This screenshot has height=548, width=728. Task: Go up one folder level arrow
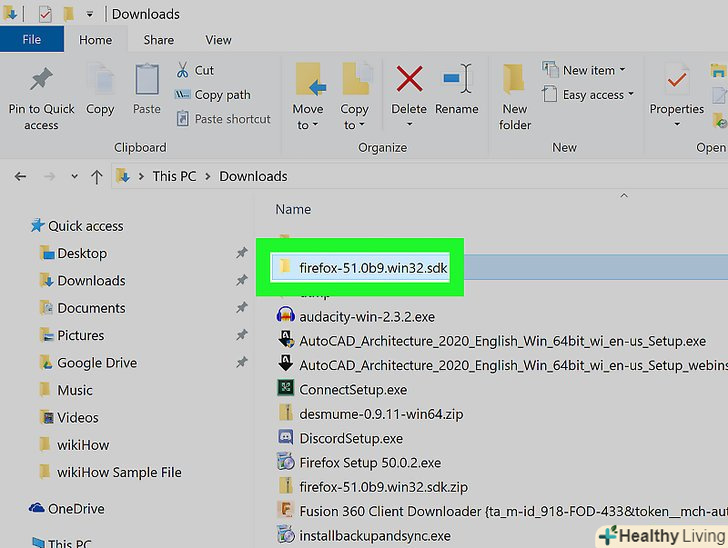97,176
